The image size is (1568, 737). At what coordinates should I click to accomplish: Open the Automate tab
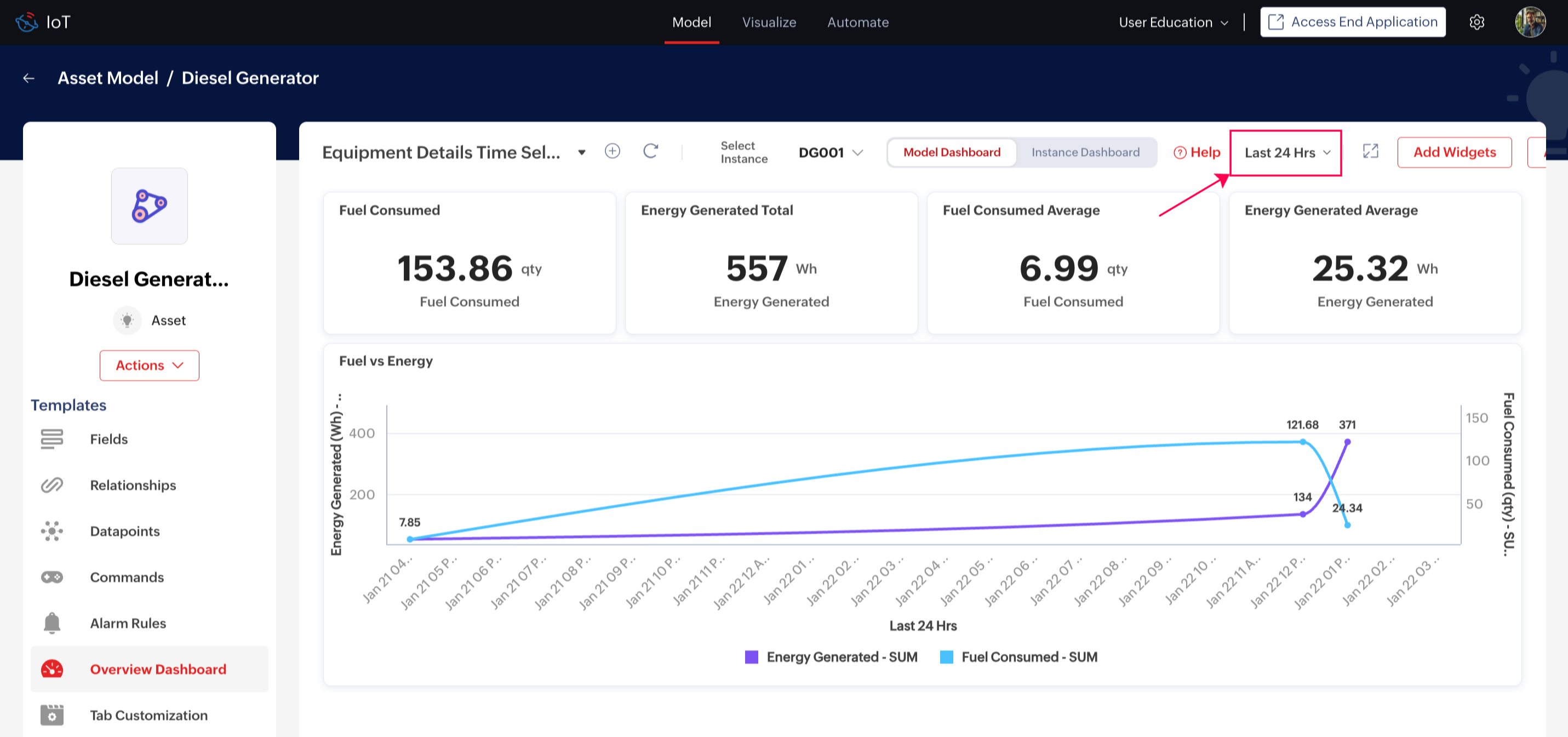[x=857, y=22]
